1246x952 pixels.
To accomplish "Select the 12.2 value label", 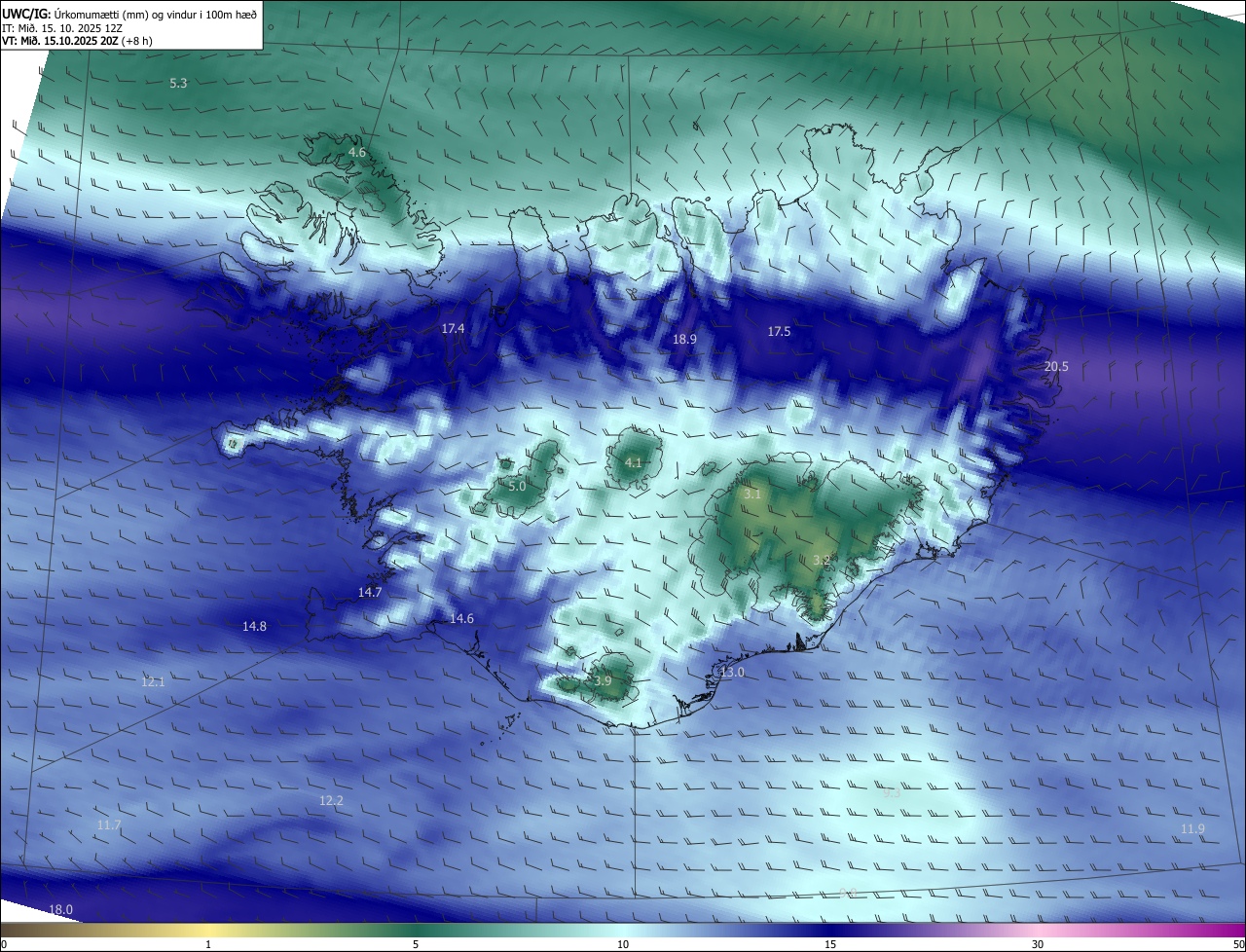I will point(331,801).
